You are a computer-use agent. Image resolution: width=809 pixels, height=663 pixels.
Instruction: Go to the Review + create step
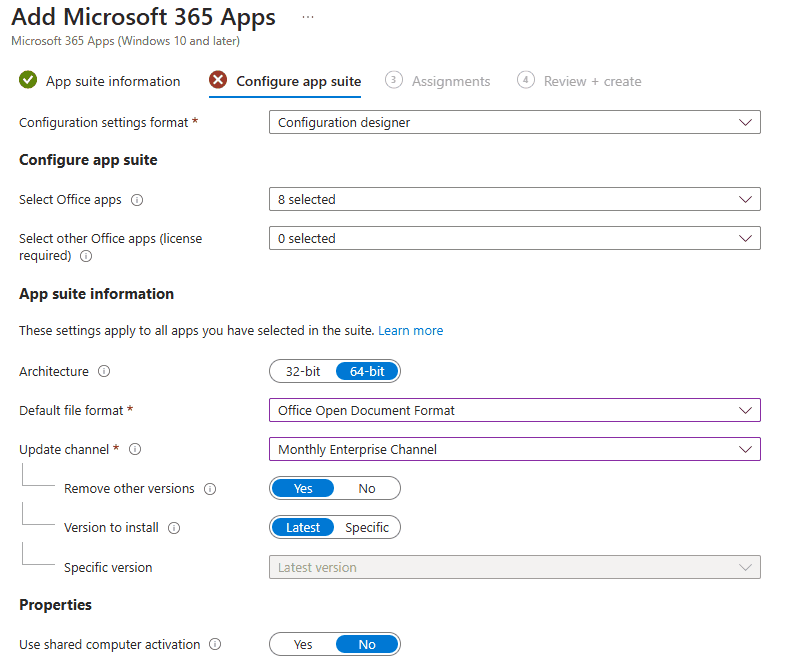coord(591,81)
